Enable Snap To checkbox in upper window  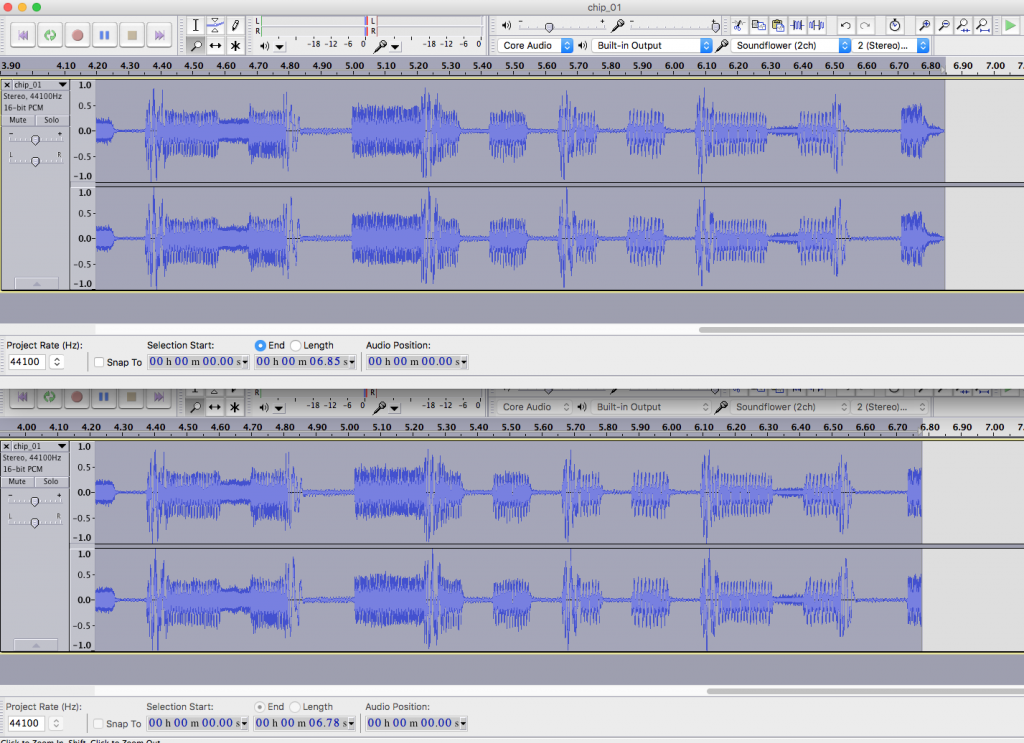point(99,362)
